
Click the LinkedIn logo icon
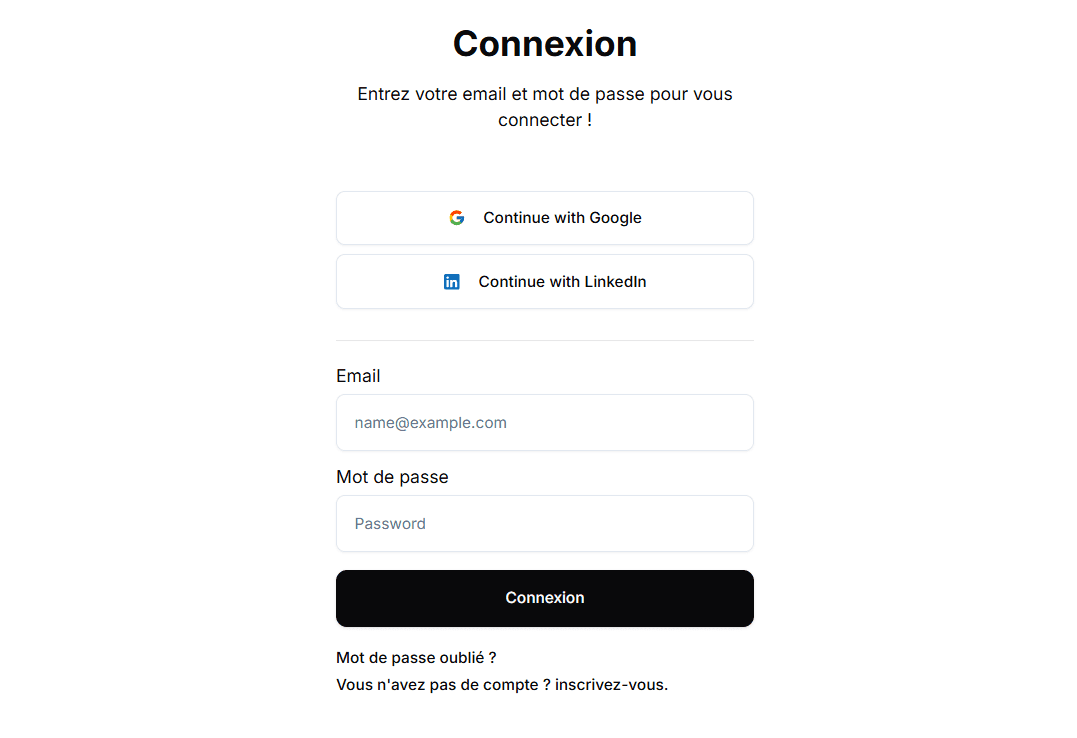point(452,282)
